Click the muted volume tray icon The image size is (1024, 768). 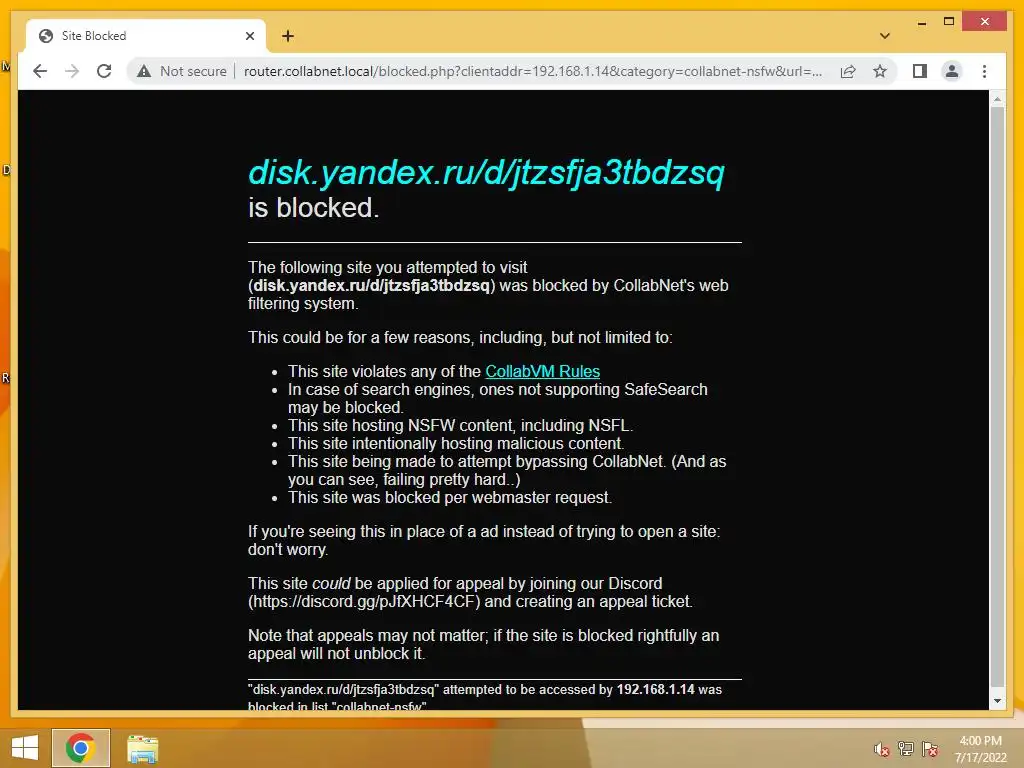coord(882,749)
